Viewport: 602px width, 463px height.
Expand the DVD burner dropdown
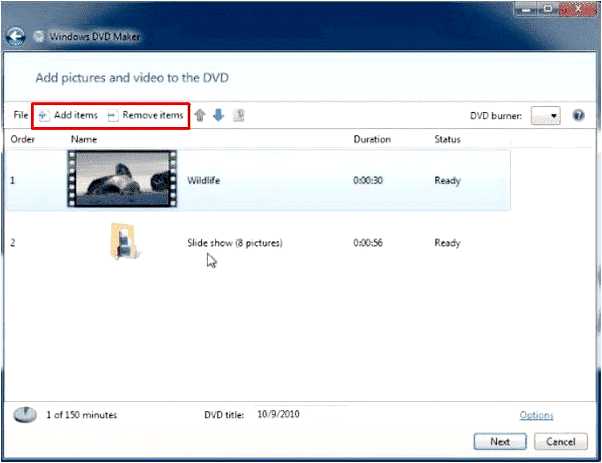click(x=546, y=116)
